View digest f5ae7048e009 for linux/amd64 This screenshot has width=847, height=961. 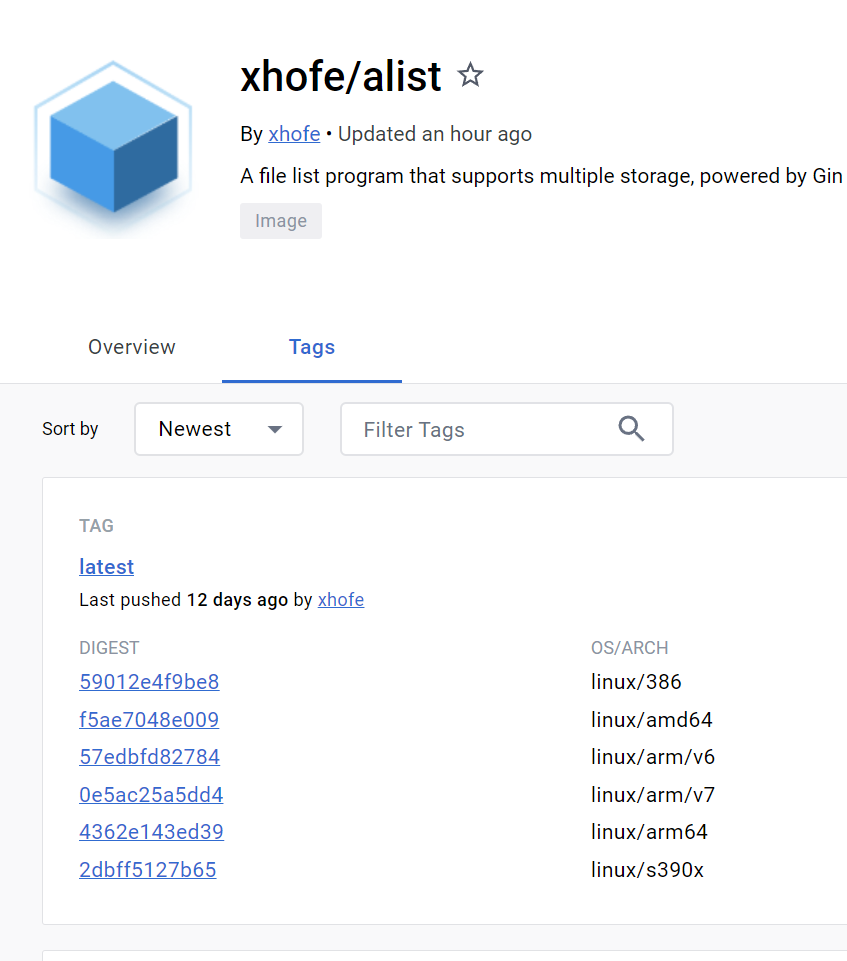tap(148, 719)
